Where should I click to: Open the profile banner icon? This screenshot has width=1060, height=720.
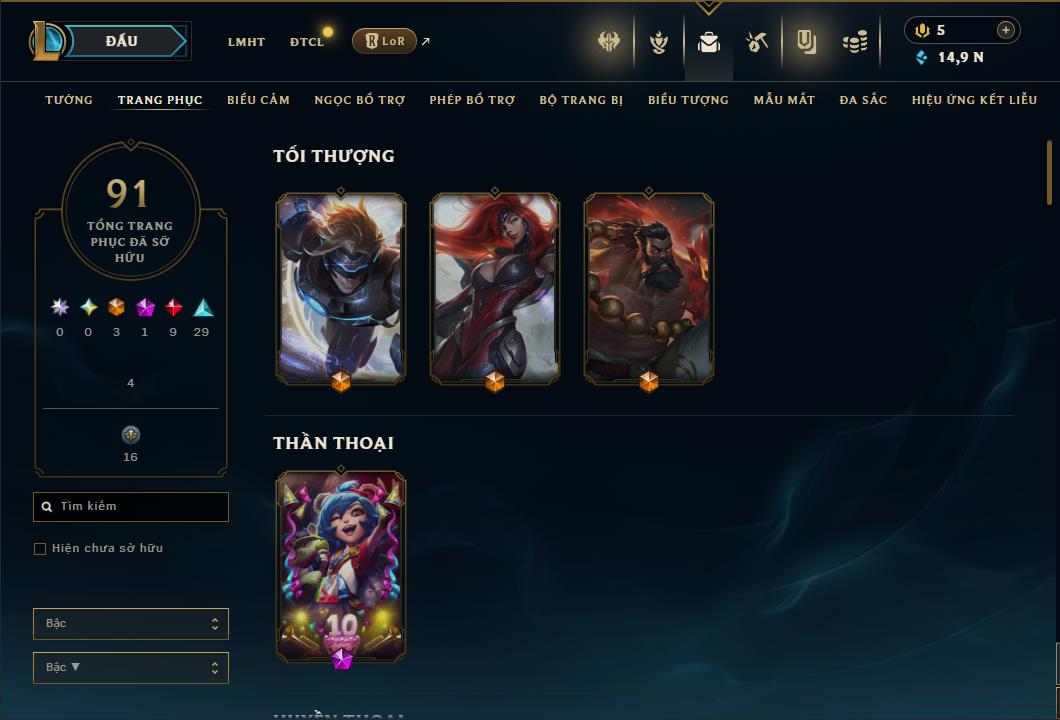pyautogui.click(x=806, y=42)
